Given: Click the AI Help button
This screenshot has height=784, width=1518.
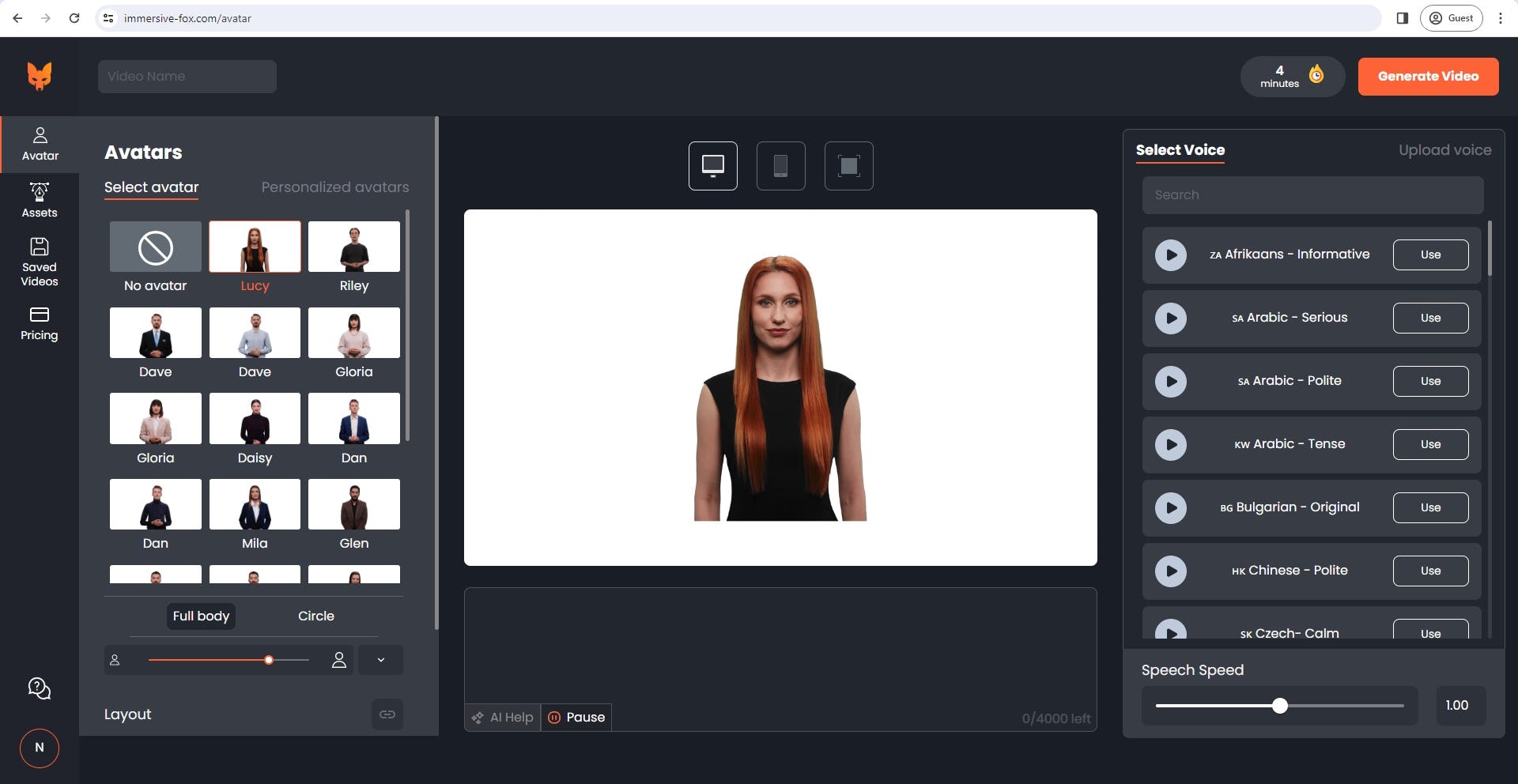Looking at the screenshot, I should click(x=502, y=717).
